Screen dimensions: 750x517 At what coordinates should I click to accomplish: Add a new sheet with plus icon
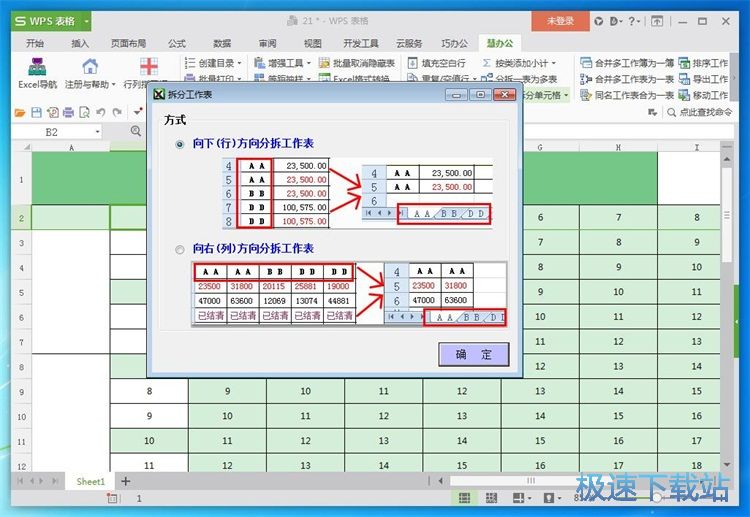pyautogui.click(x=125, y=481)
